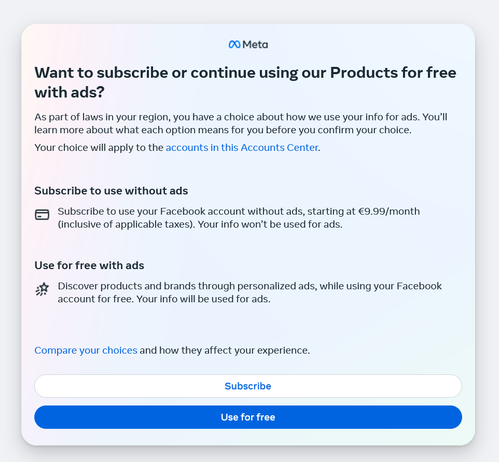Click the Use for free with ads heading
This screenshot has width=499, height=462.
(x=89, y=265)
